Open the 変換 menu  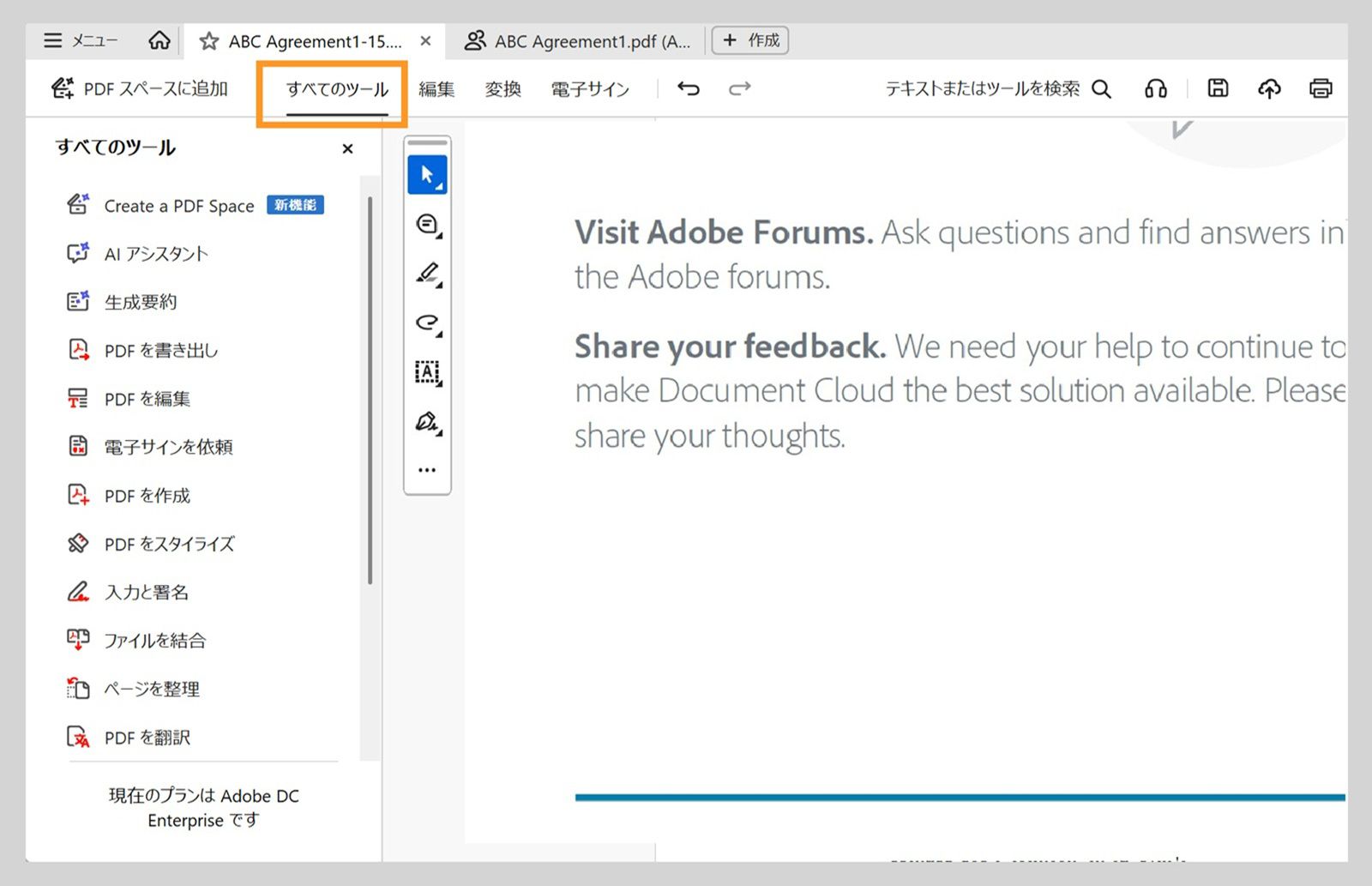[x=502, y=88]
